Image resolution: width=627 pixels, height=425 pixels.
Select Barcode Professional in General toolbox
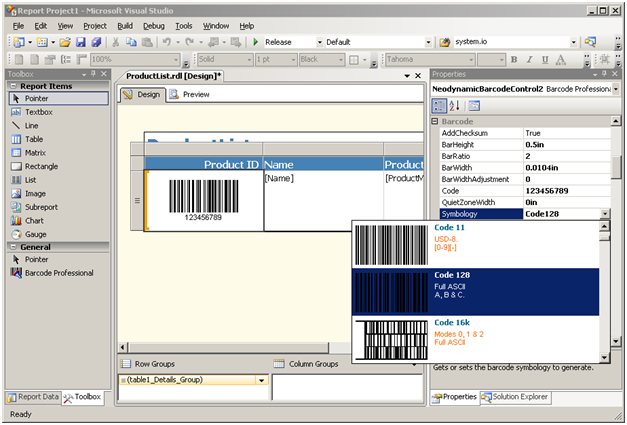58,273
